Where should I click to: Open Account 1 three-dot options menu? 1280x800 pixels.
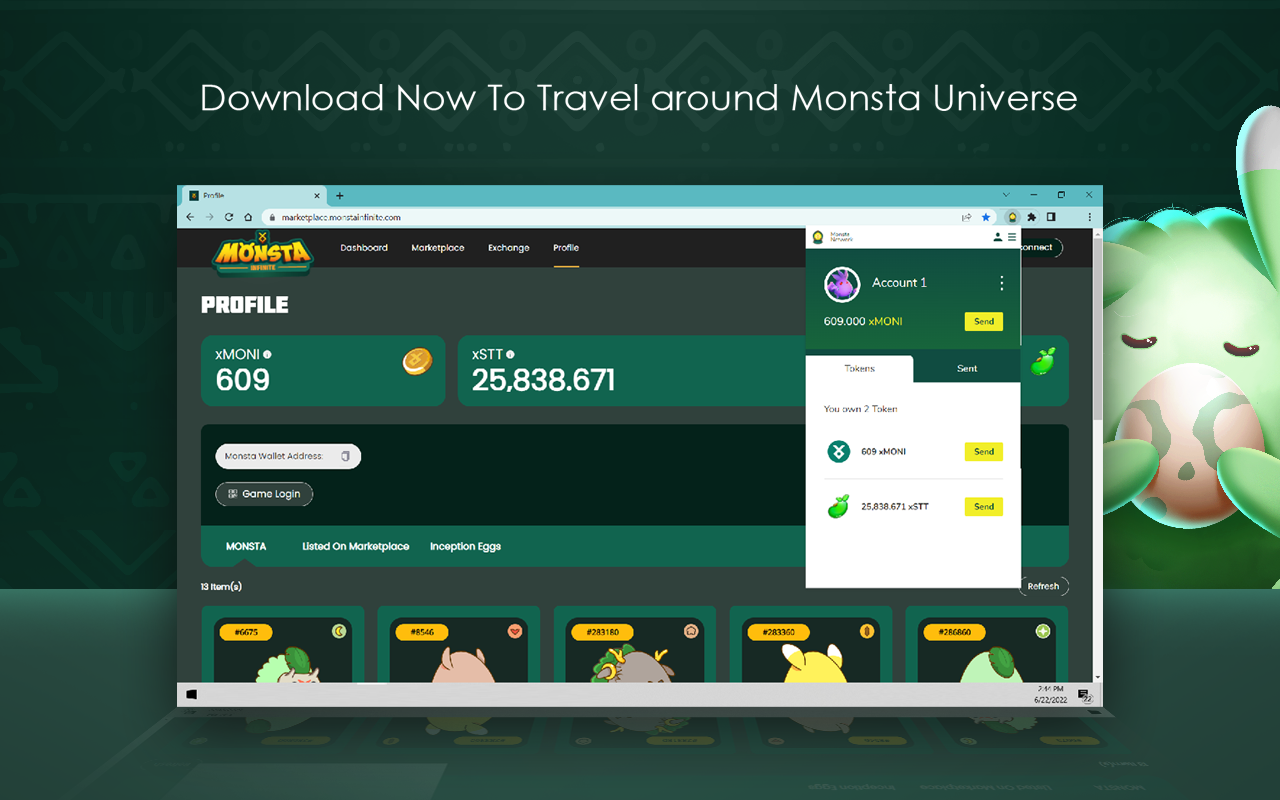coord(1001,283)
